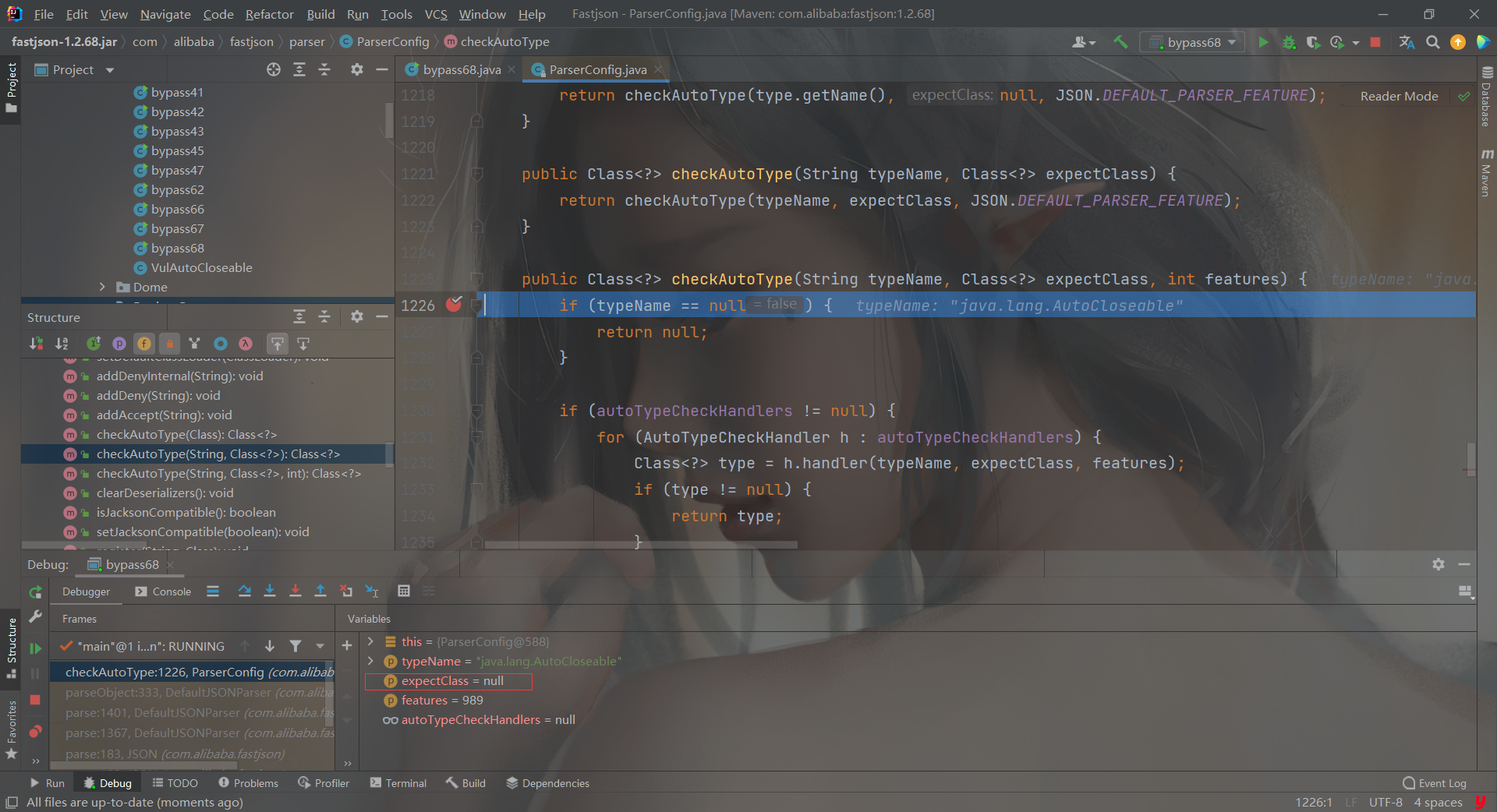1497x812 pixels.
Task: Stop bypass68 in debug sidebar
Action: click(x=35, y=700)
